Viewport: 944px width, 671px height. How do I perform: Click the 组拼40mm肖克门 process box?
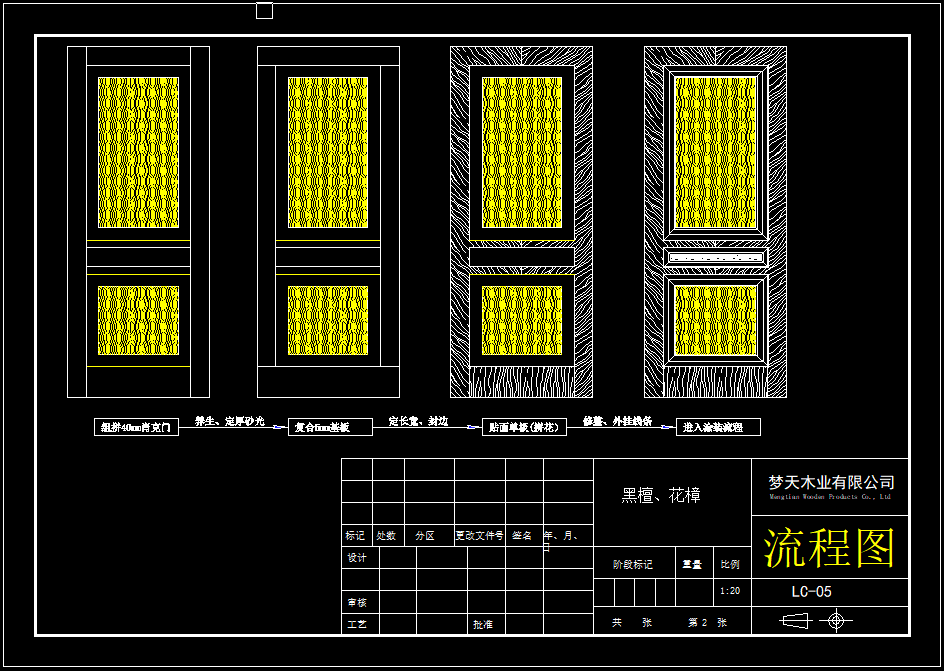[x=137, y=427]
